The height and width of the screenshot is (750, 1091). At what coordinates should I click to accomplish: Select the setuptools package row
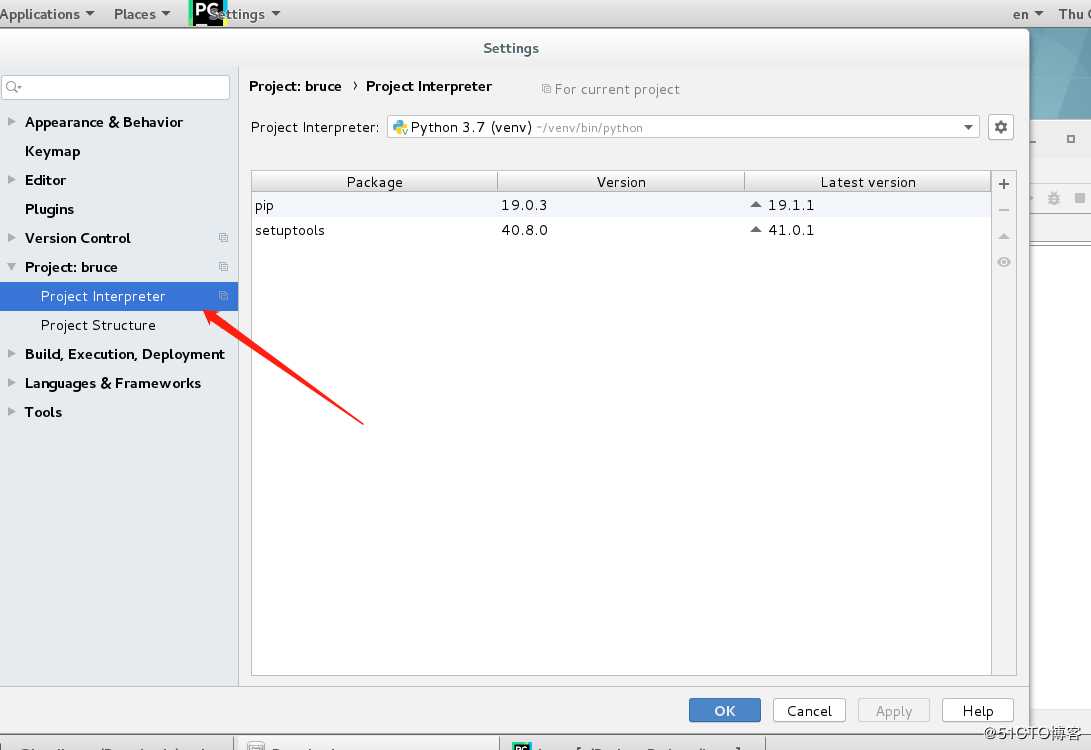pos(621,230)
